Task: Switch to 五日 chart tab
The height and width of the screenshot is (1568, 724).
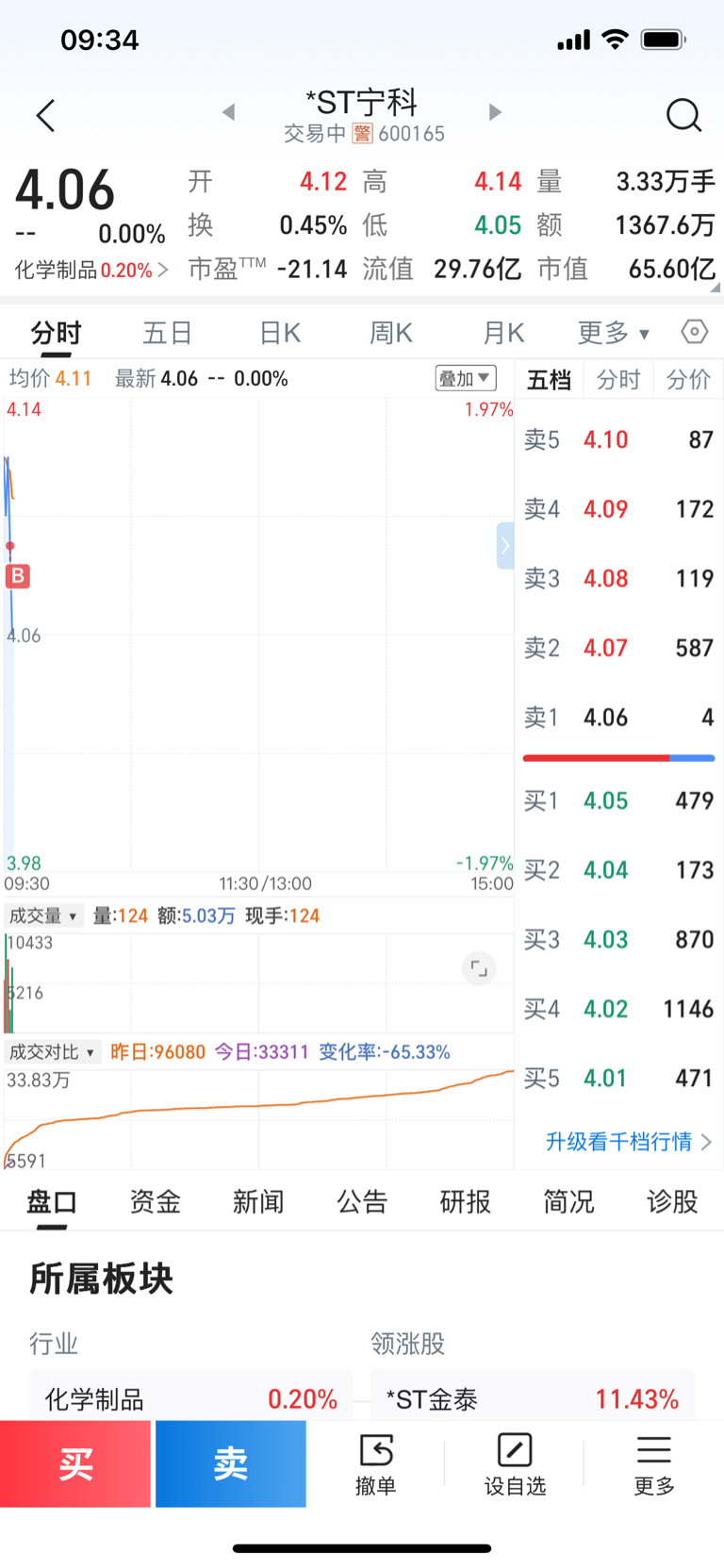Action: point(168,333)
